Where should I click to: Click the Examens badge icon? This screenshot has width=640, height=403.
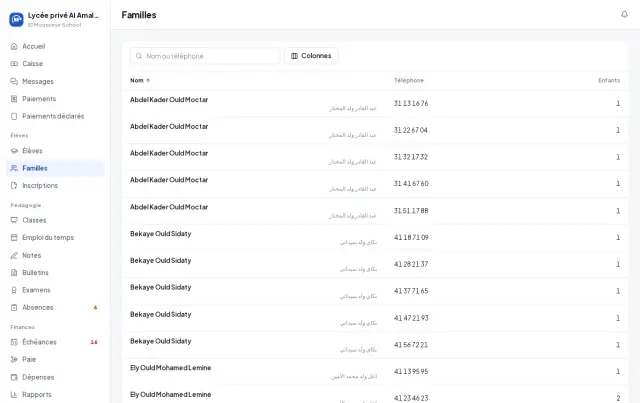(x=14, y=290)
